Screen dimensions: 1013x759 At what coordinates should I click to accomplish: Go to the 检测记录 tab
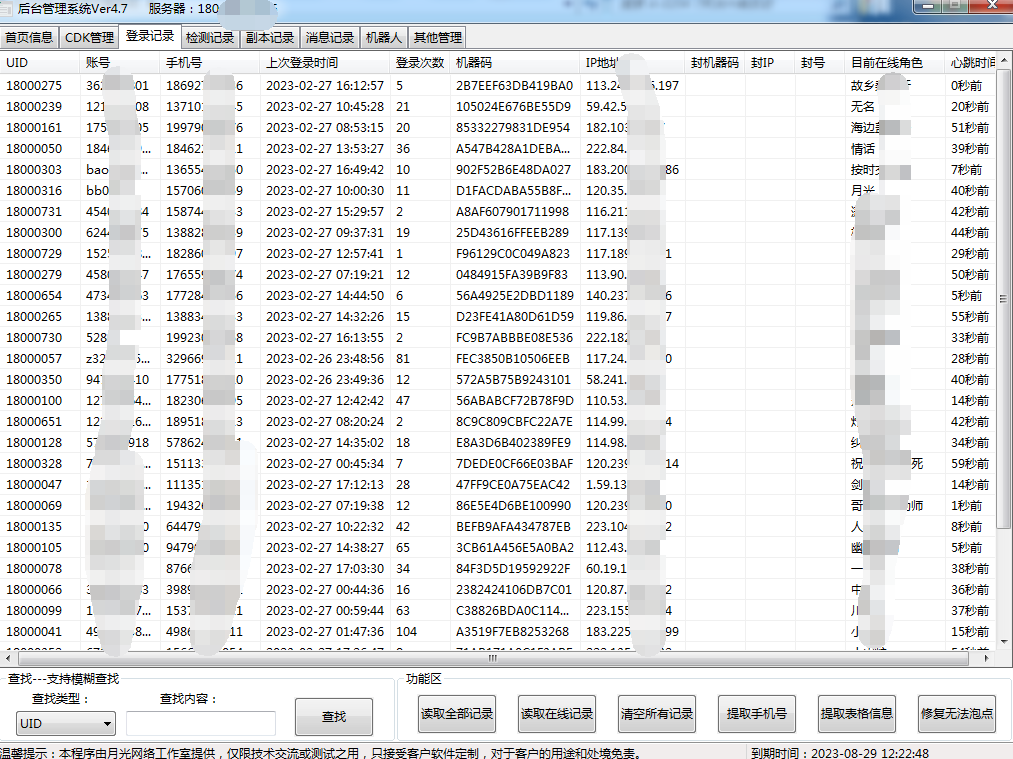pyautogui.click(x=209, y=38)
